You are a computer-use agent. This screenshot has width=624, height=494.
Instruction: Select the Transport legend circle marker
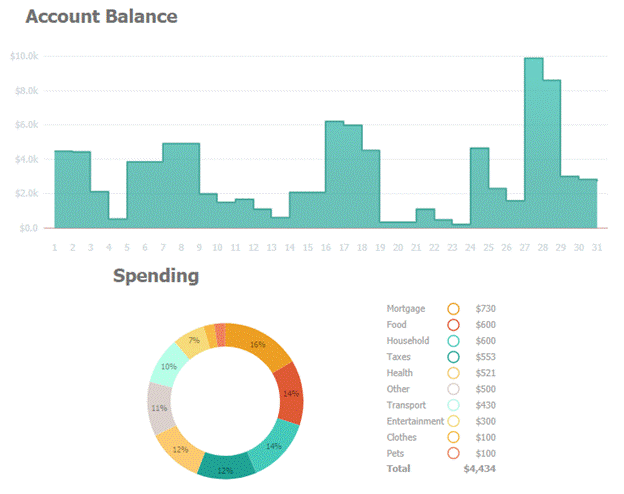(453, 405)
